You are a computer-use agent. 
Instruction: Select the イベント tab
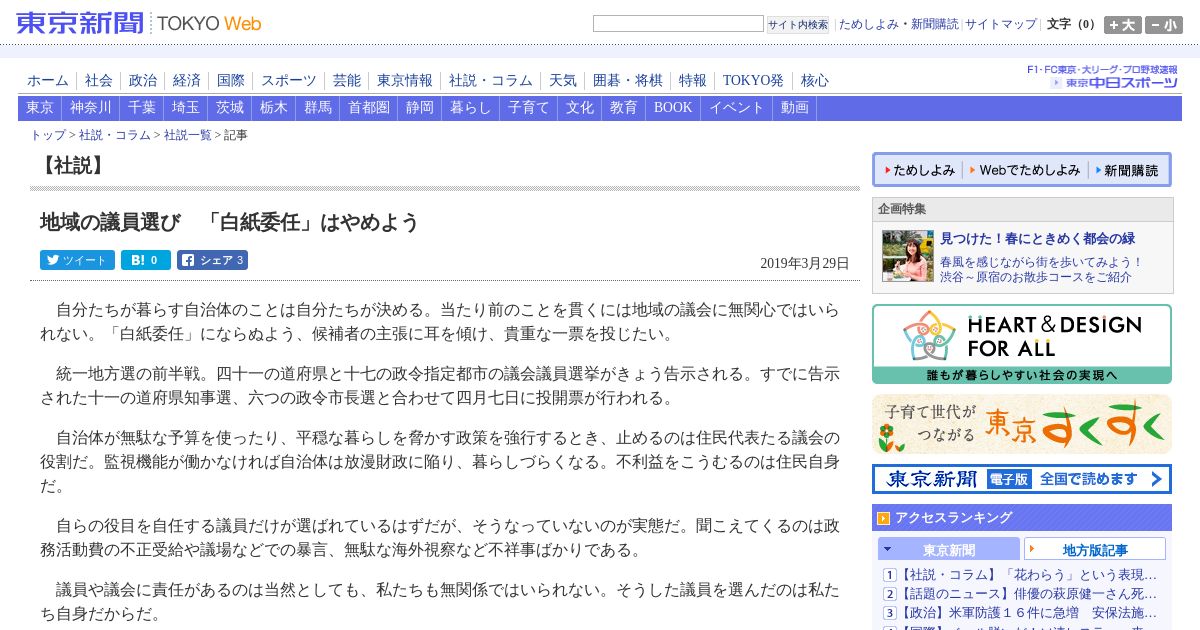click(x=737, y=108)
